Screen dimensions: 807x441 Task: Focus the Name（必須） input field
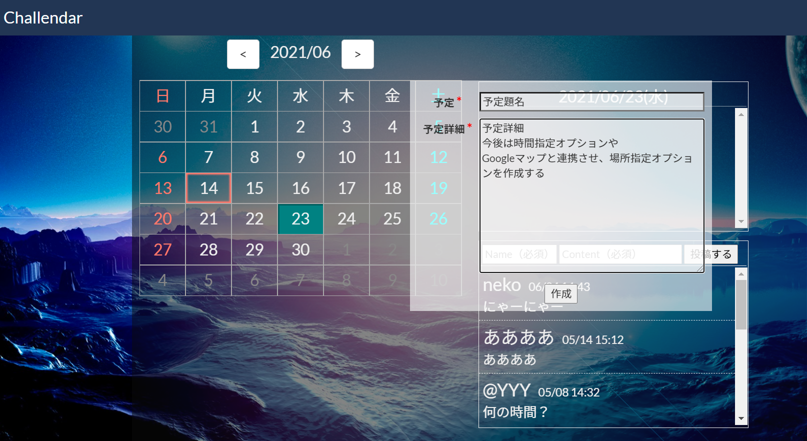pos(519,254)
